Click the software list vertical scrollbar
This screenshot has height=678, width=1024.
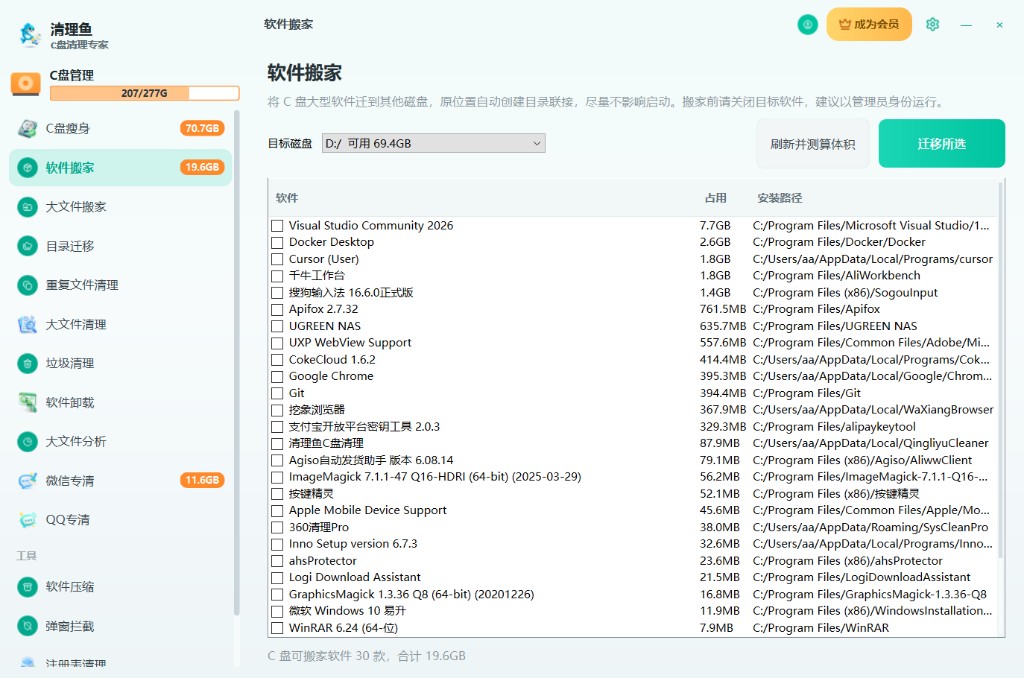click(1001, 371)
